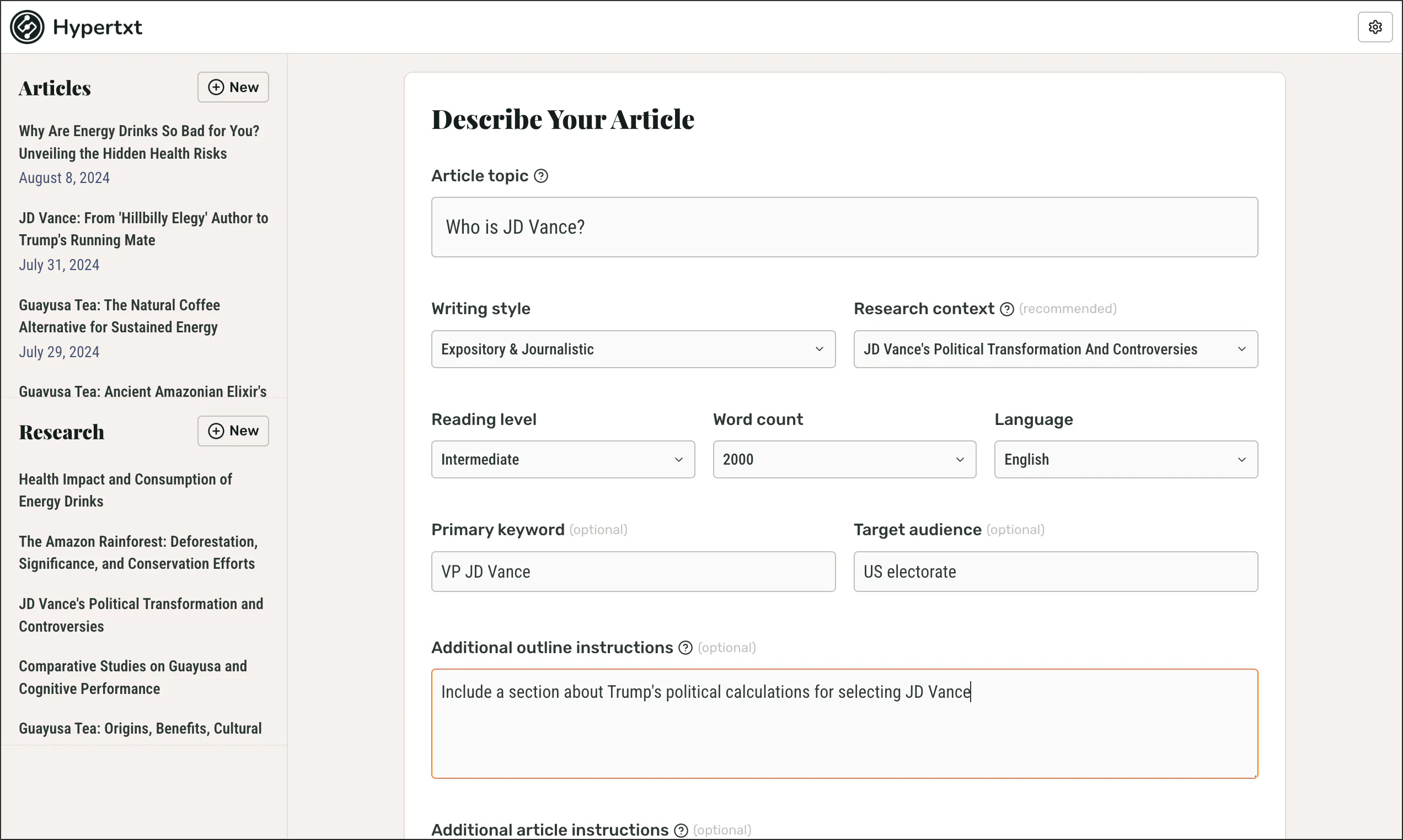This screenshot has height=840, width=1403.
Task: Click the 'Describe Your Article' heading
Action: click(x=563, y=120)
